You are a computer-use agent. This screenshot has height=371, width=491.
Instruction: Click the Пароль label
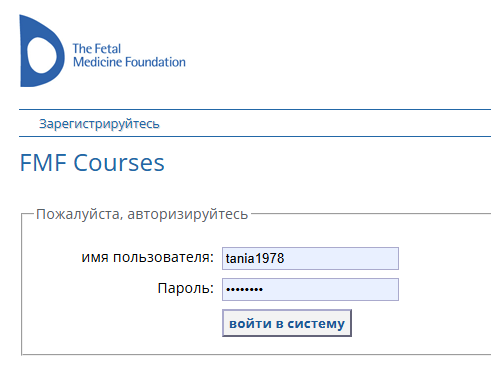[185, 288]
